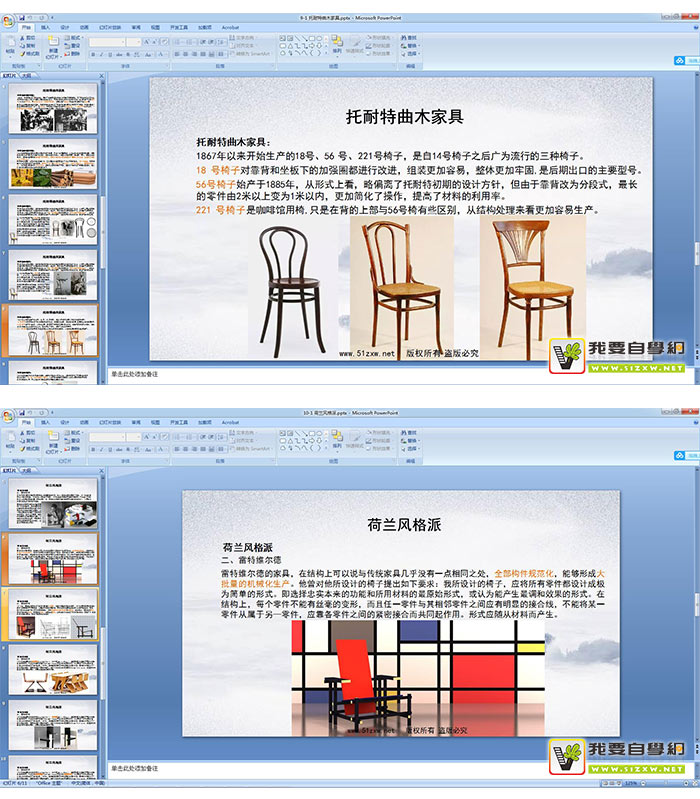Select the red-blue chair slide thumbnail in the bottom window
The width and height of the screenshot is (700, 799).
[53, 559]
